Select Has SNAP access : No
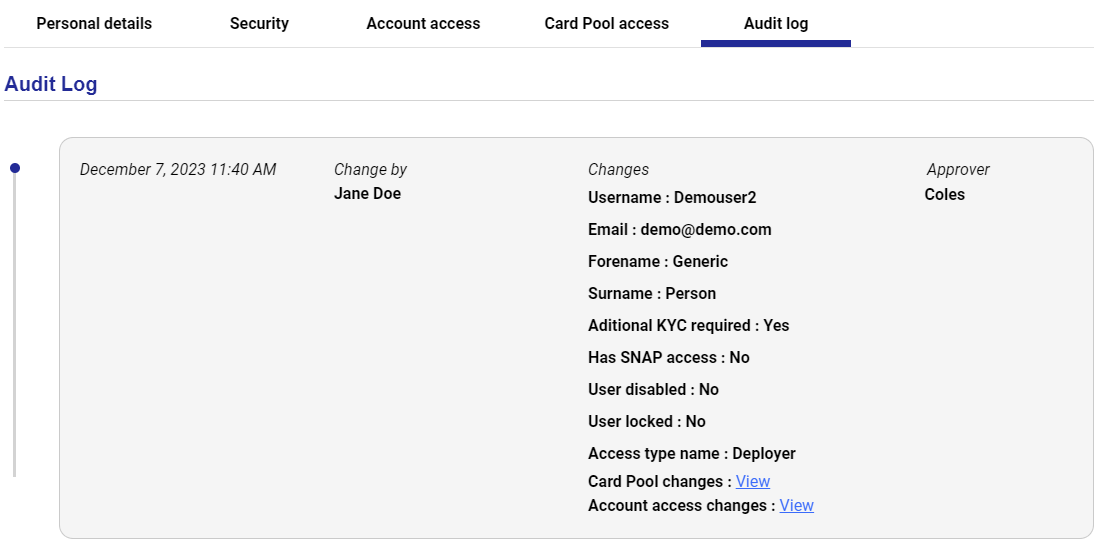The height and width of the screenshot is (557, 1110). pyautogui.click(x=668, y=357)
